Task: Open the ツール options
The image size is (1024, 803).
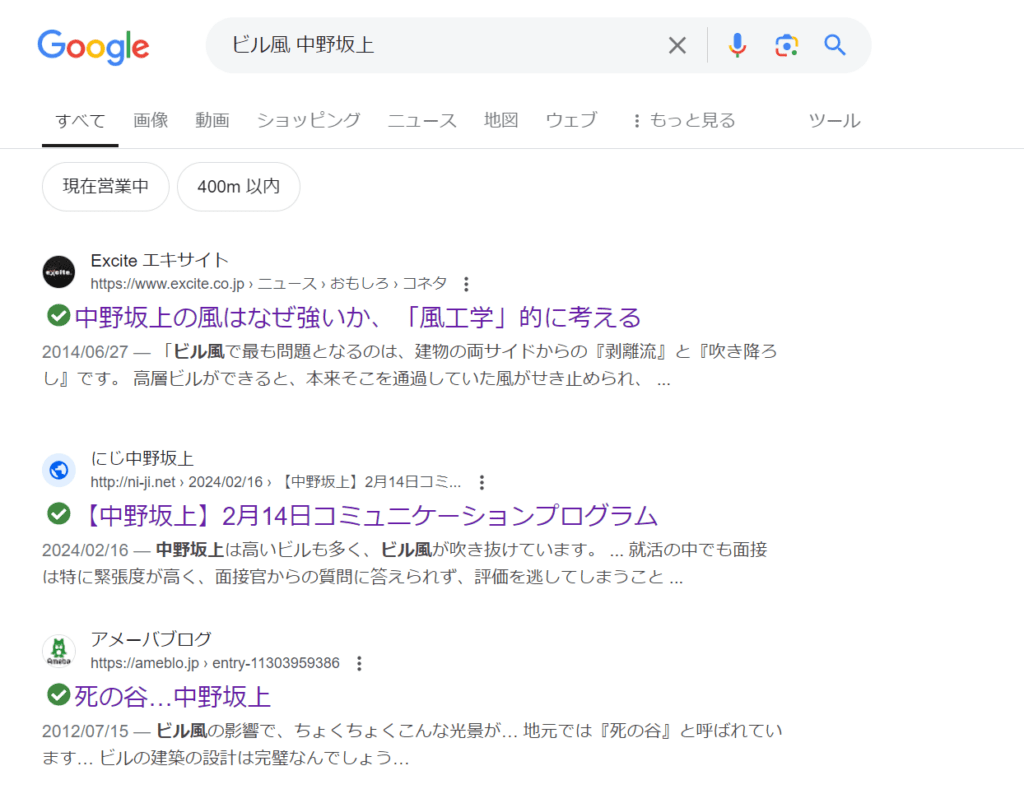Action: tap(834, 121)
